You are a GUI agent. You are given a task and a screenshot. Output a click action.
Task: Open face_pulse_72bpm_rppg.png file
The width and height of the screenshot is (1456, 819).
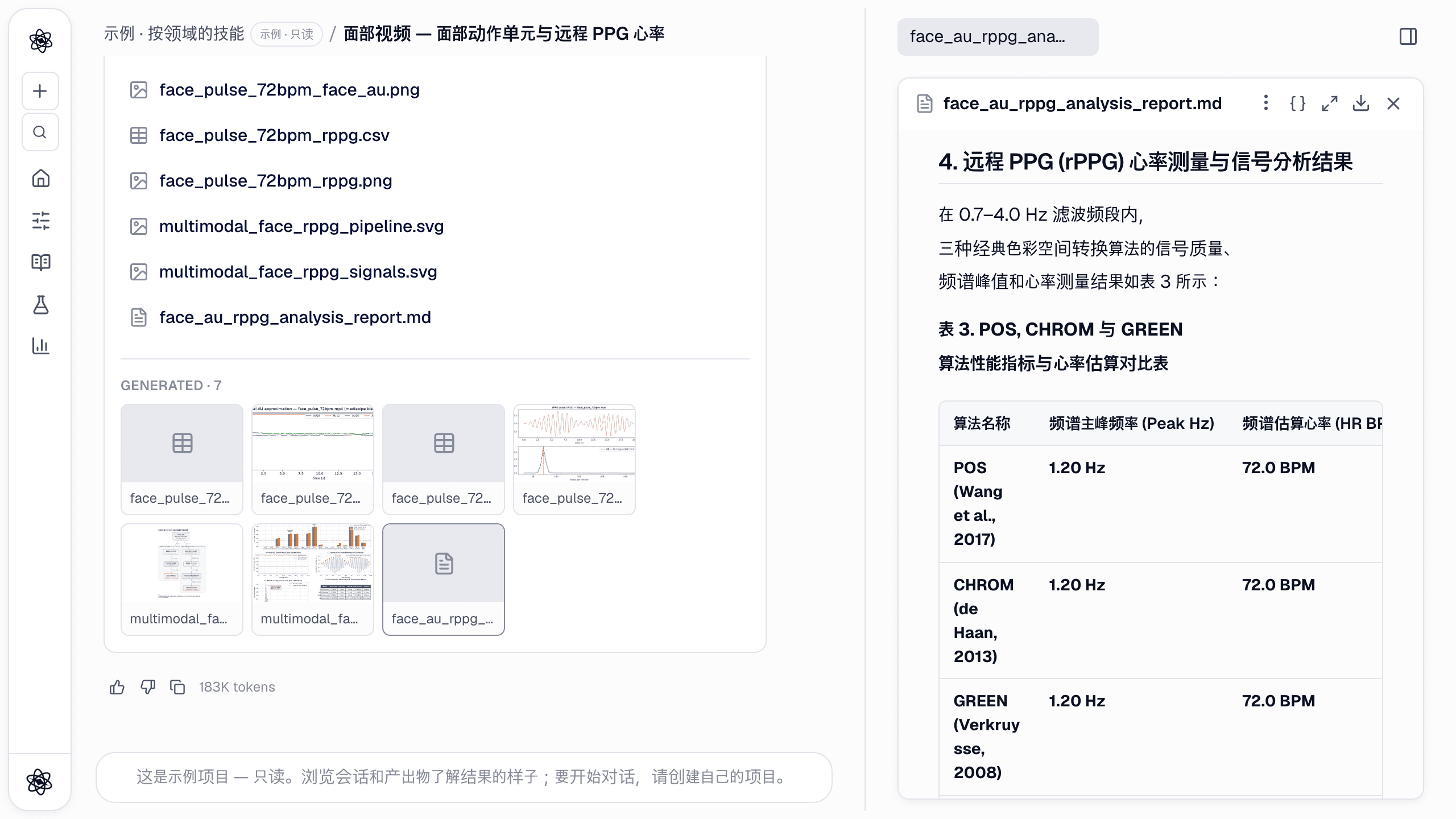275,181
